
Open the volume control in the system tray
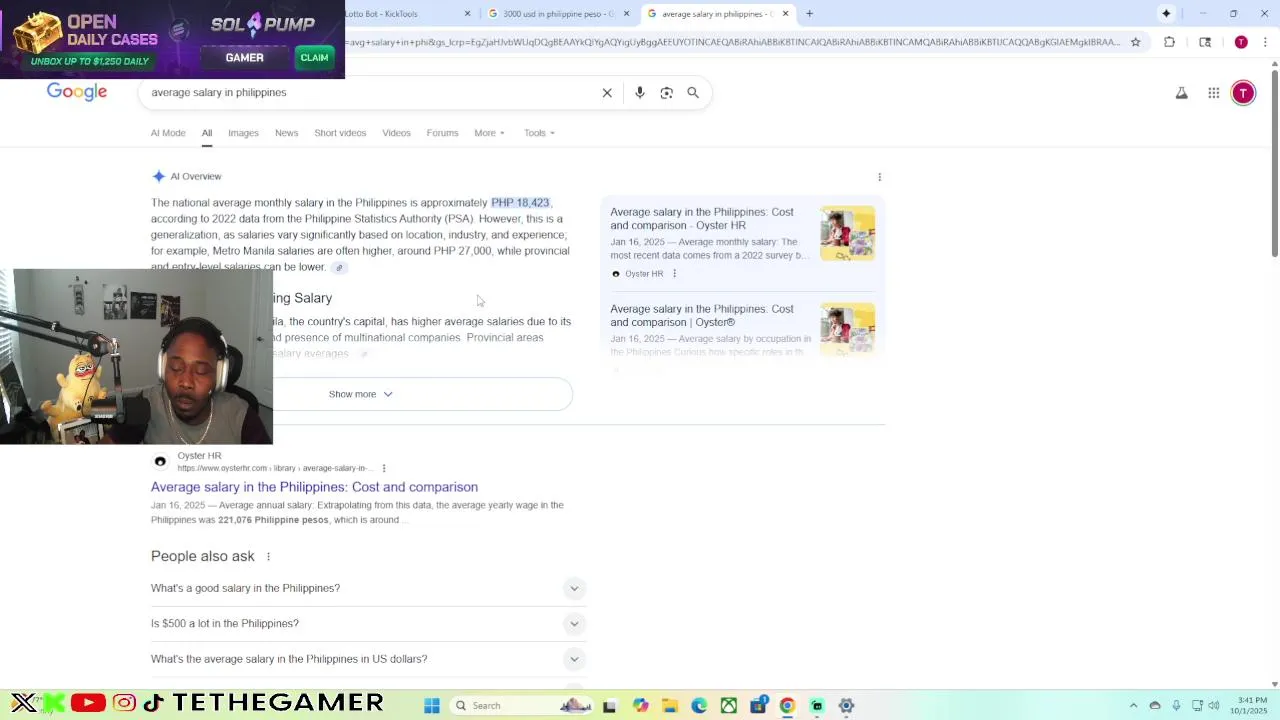point(1214,706)
